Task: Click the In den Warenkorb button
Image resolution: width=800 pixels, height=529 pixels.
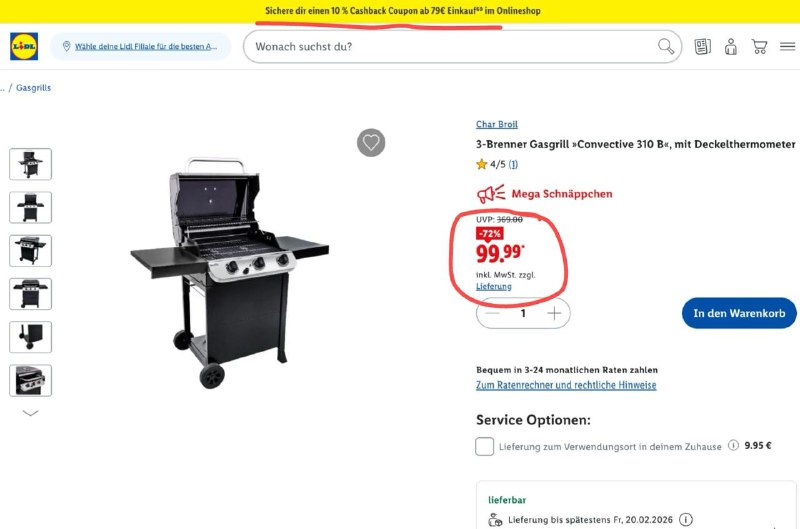Action: (x=739, y=313)
